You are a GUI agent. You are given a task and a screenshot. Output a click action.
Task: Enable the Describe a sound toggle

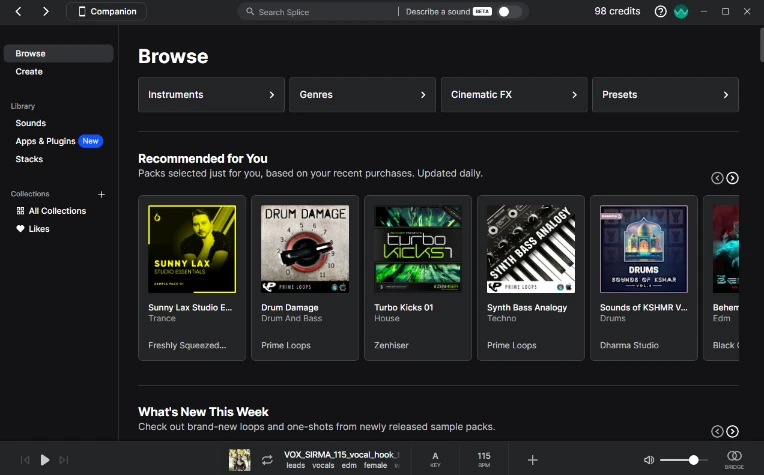[x=509, y=12]
